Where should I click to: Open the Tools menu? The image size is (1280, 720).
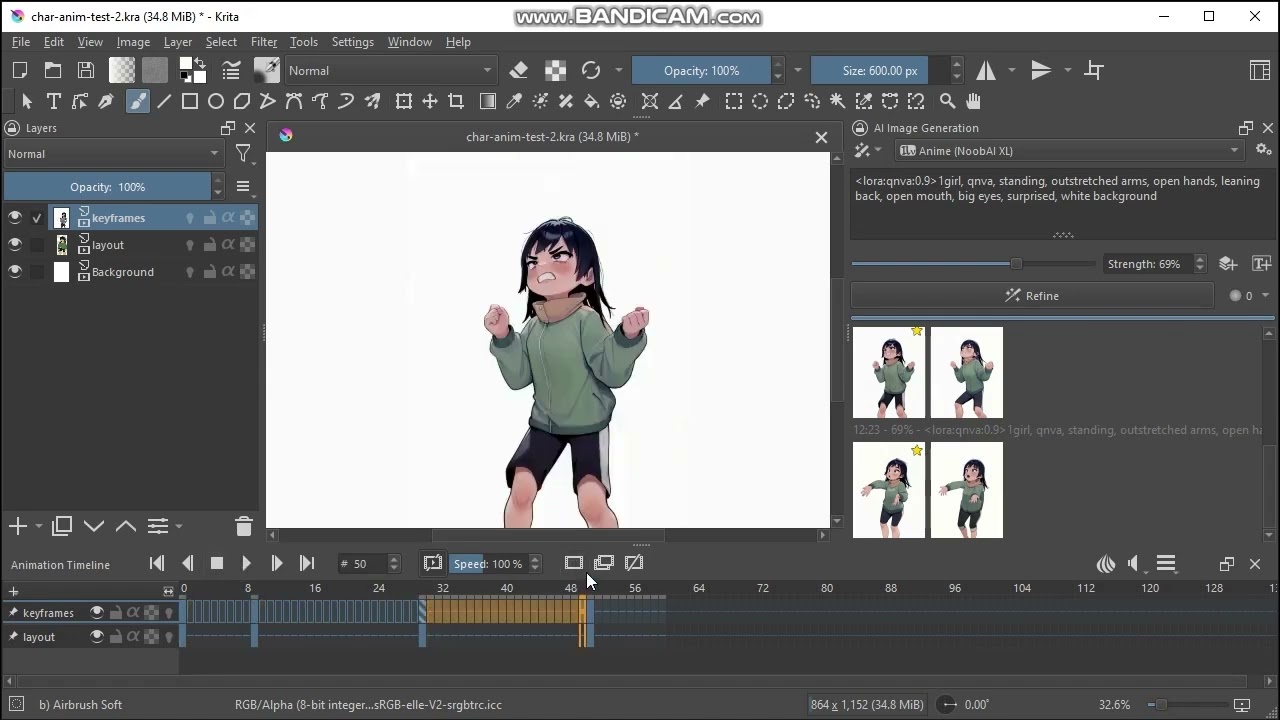(304, 42)
